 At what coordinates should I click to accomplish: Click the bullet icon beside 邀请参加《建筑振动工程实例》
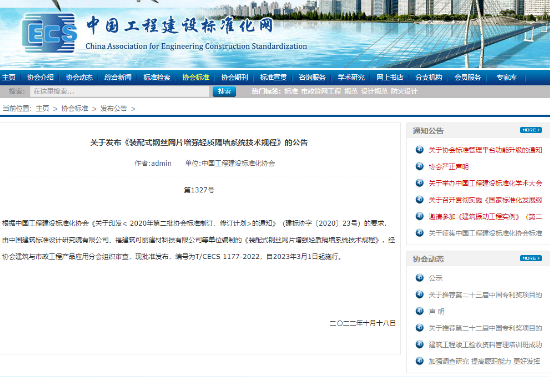(x=420, y=216)
